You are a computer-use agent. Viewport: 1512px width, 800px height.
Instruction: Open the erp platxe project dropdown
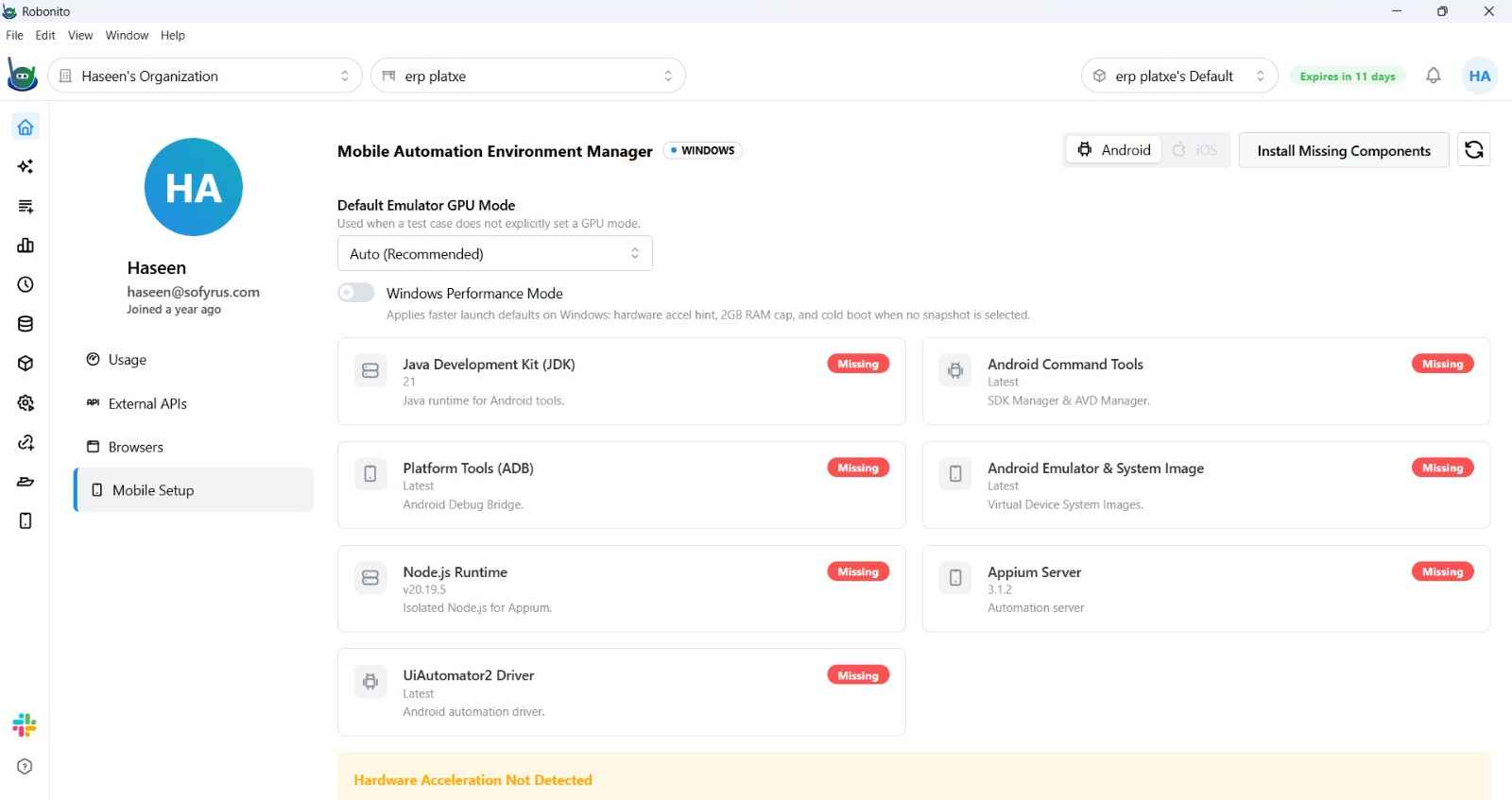tap(528, 76)
